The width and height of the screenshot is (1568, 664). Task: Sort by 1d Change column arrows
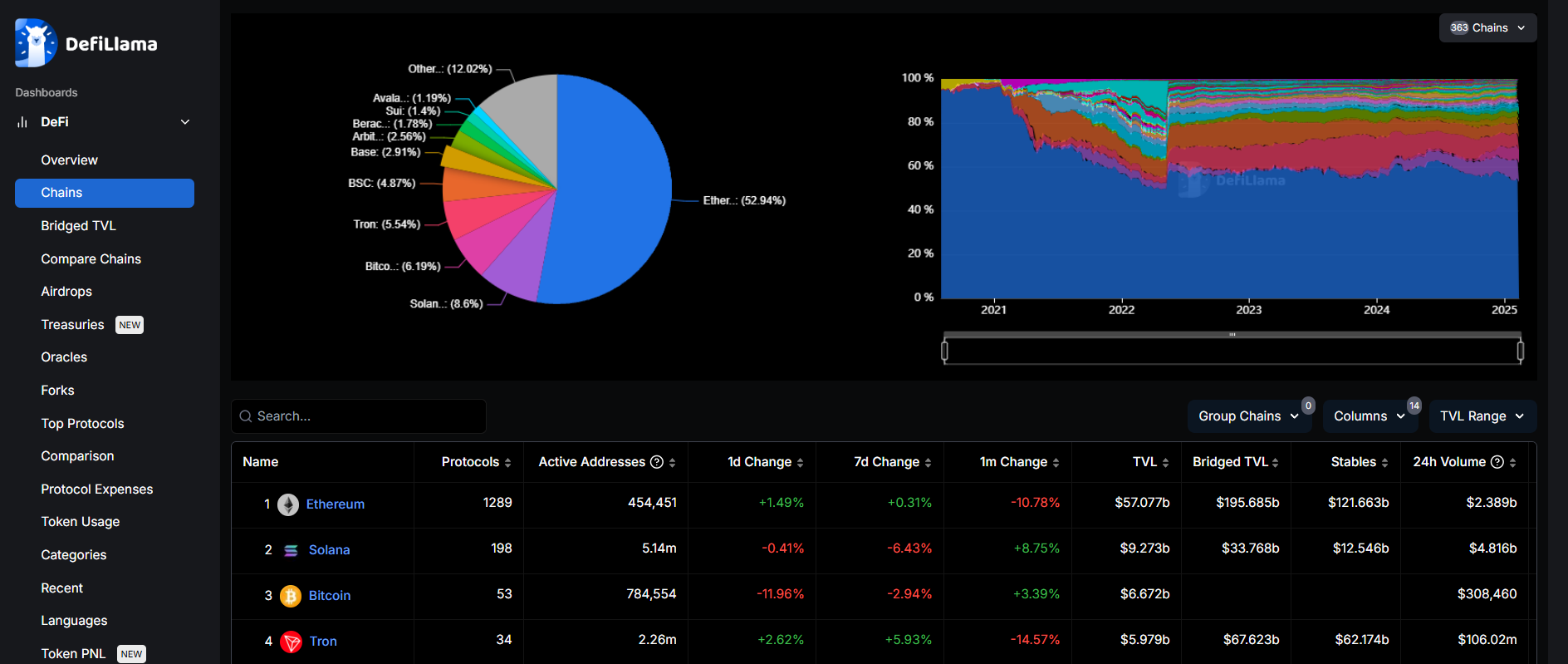point(801,463)
